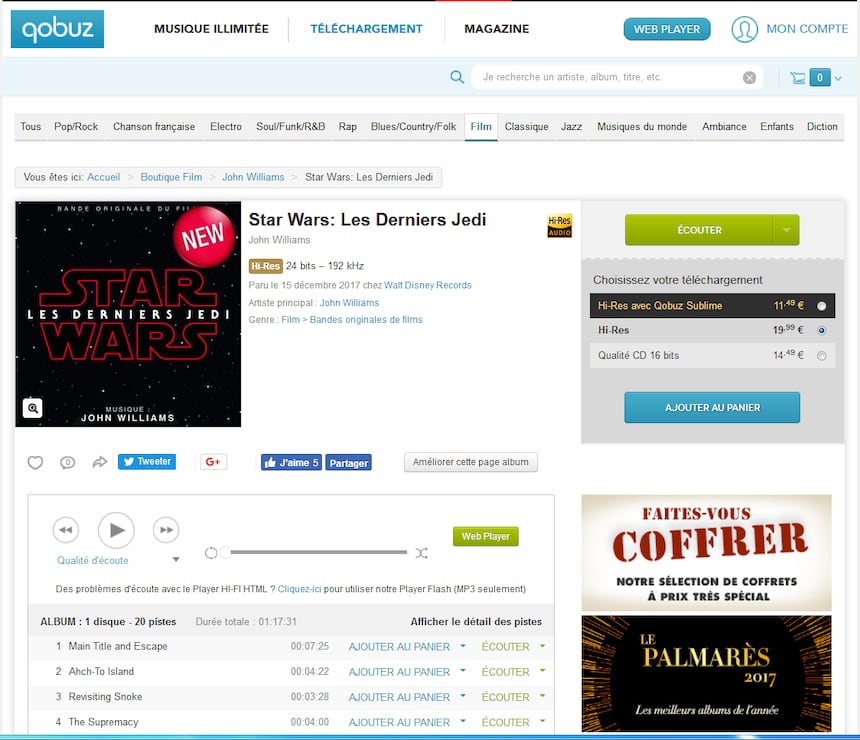
Task: Click the Tweeter button
Action: (x=147, y=462)
